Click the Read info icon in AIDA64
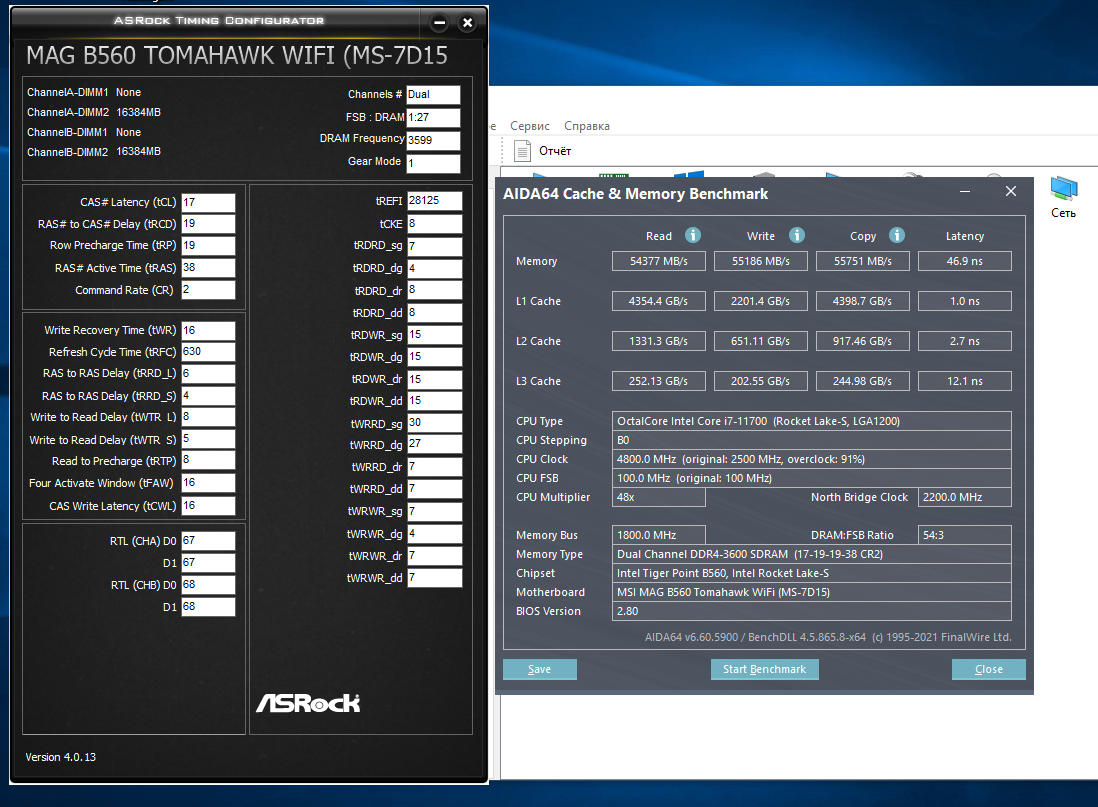Screen dimensions: 1098x807 coord(693,235)
